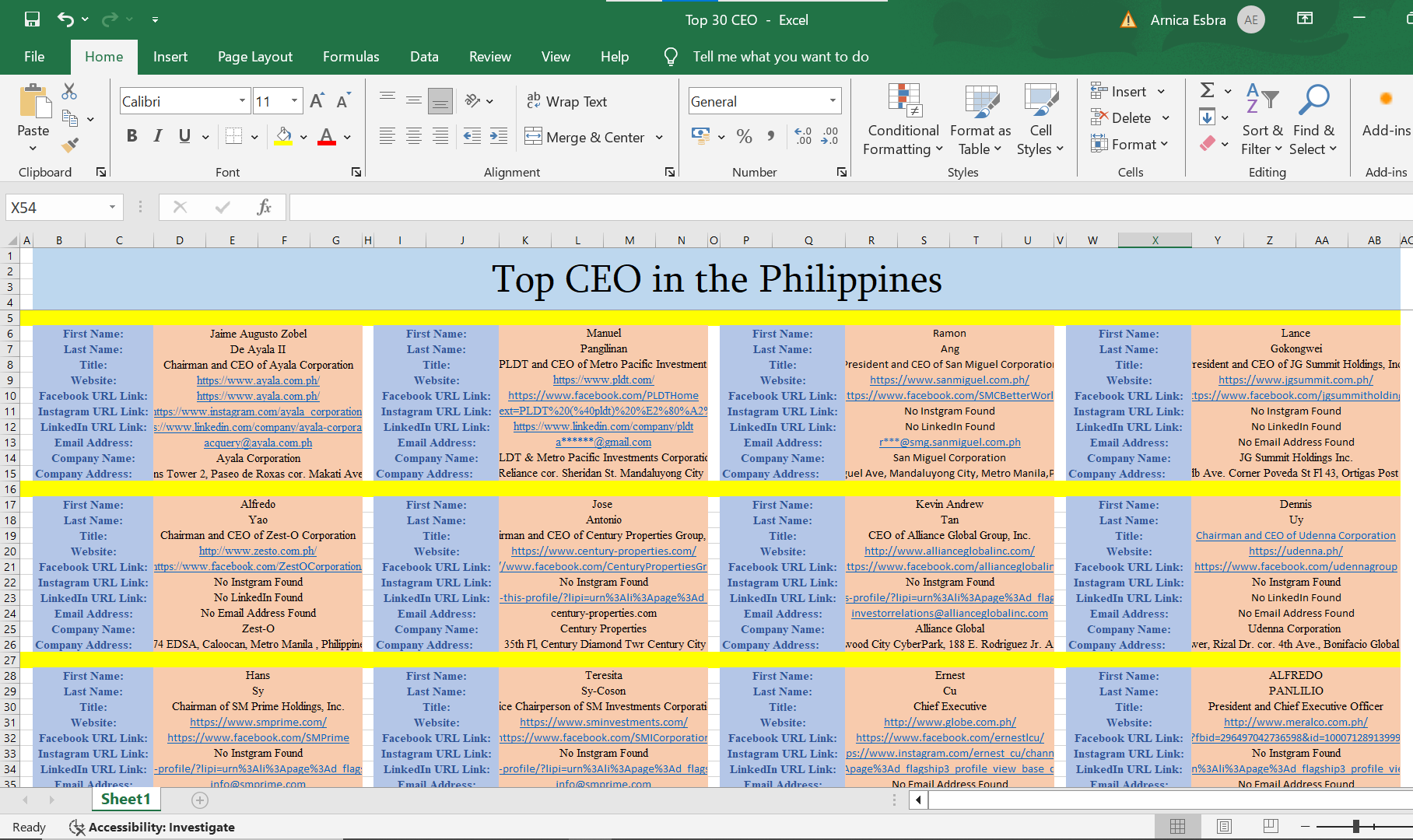The width and height of the screenshot is (1413, 840).
Task: Select the Sheet1 worksheet tab
Action: [x=125, y=800]
